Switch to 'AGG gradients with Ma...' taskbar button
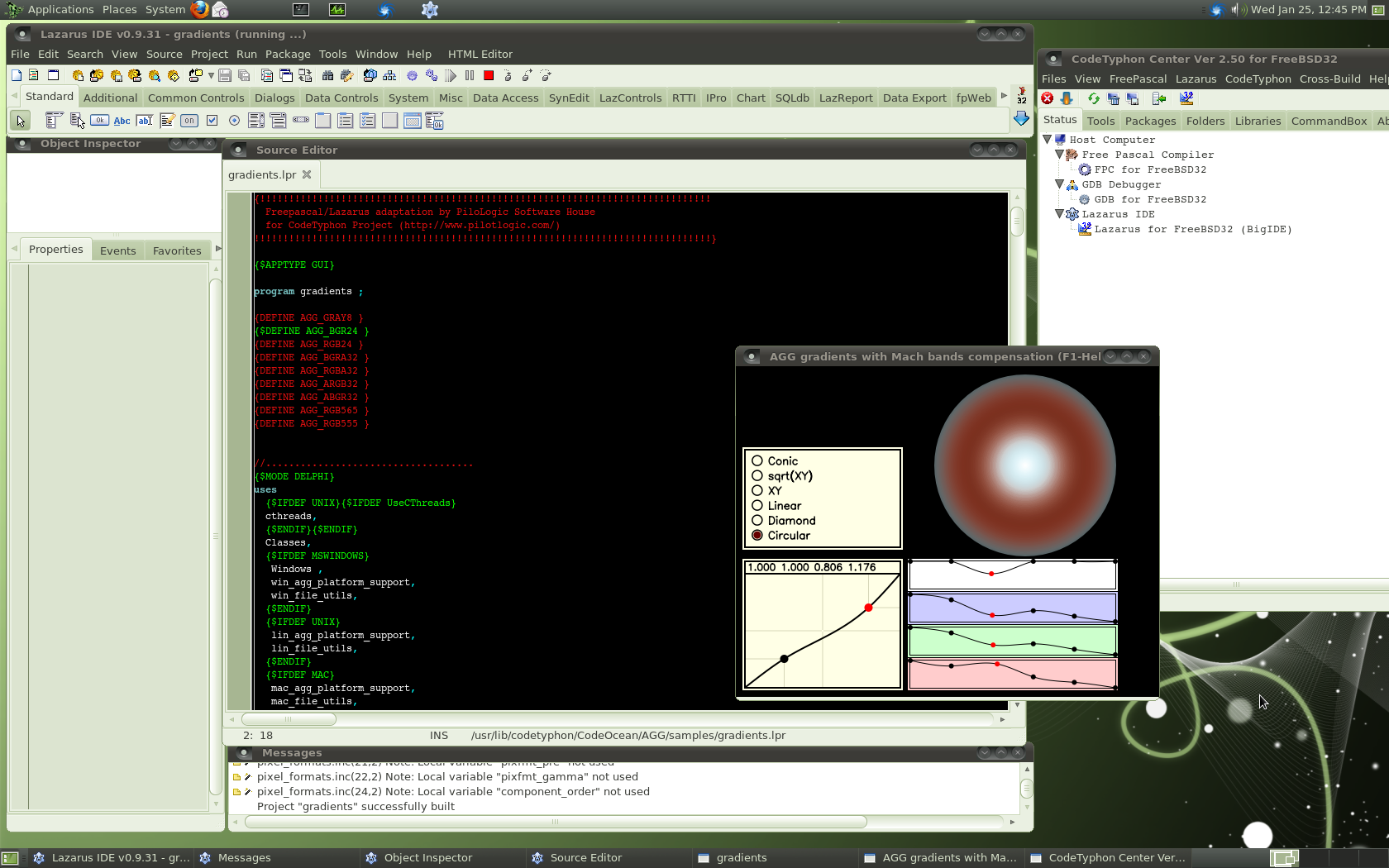Screen dimensions: 1389x868 click(940, 857)
